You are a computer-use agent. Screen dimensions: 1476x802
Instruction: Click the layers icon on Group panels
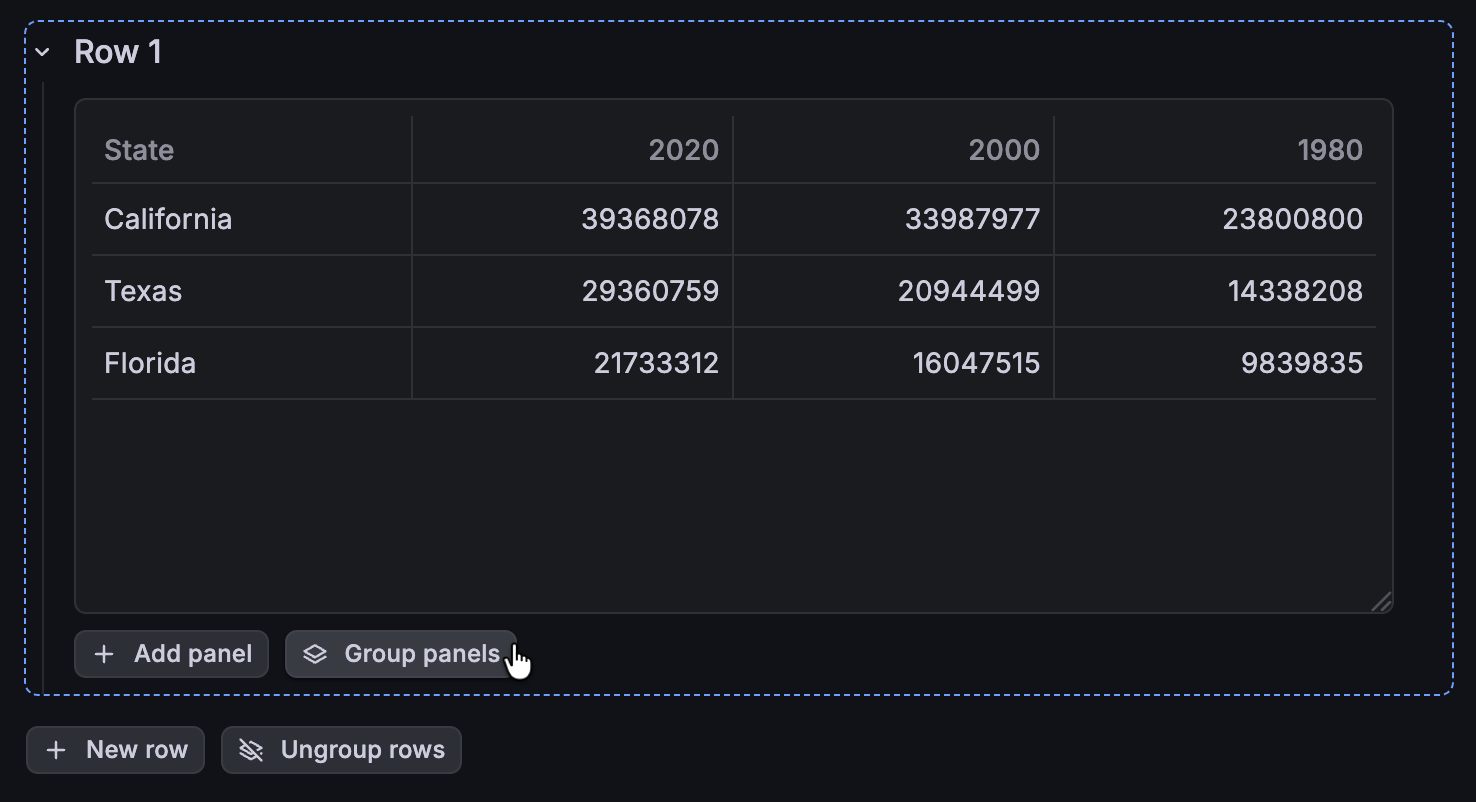point(315,654)
